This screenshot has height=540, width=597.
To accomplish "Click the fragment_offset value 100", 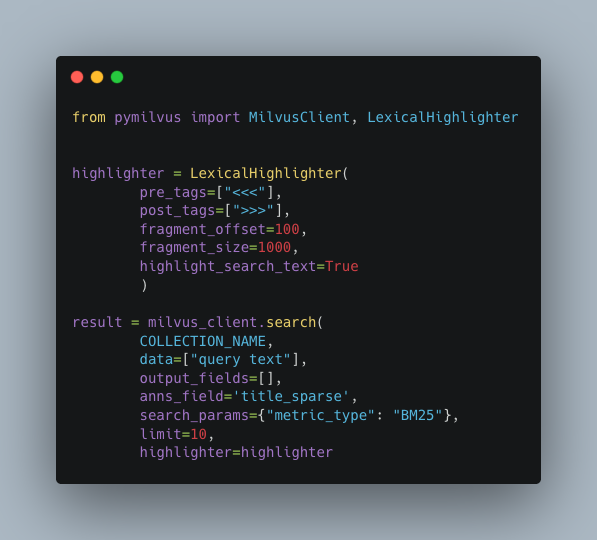I will (x=287, y=229).
